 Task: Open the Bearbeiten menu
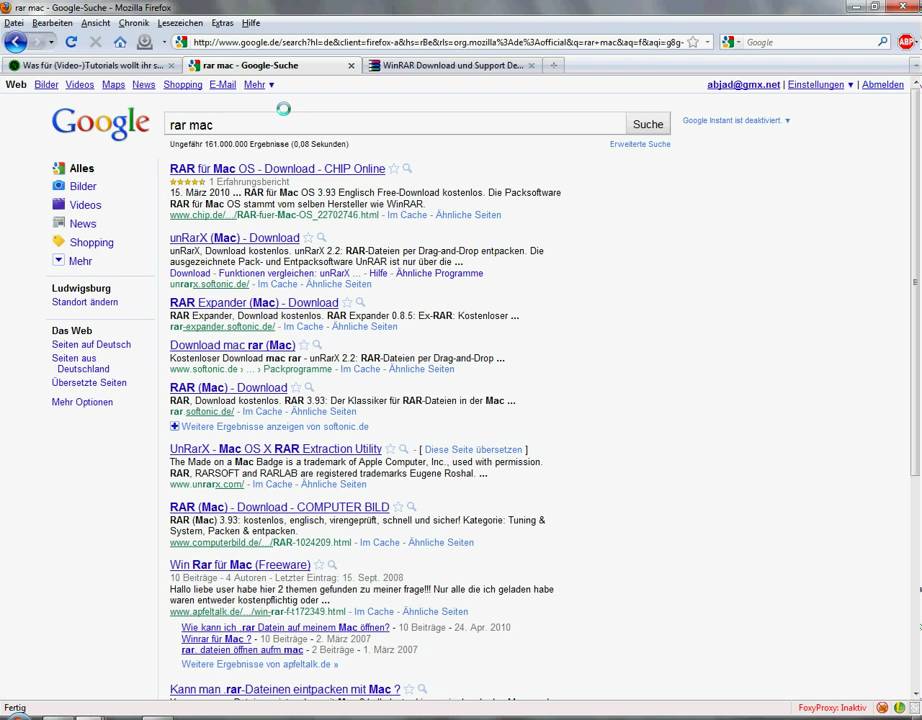click(52, 23)
